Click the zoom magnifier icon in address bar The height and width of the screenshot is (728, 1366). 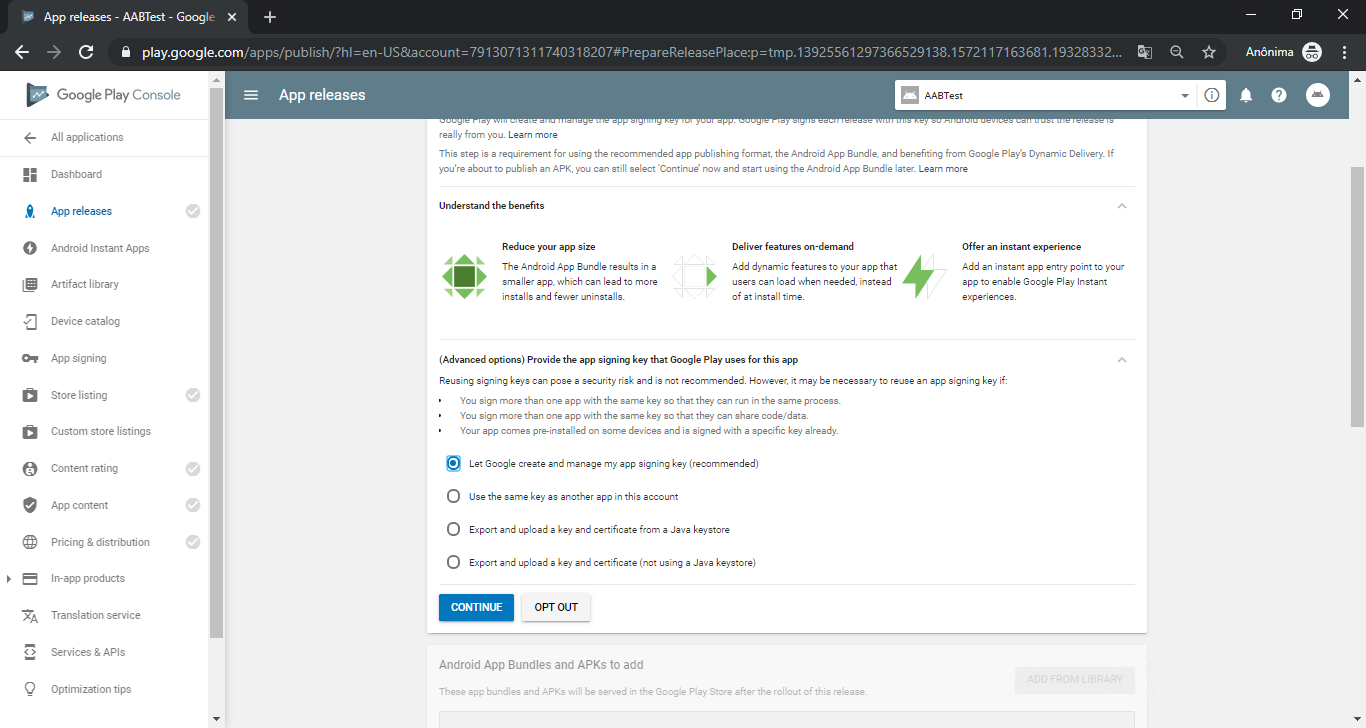click(x=1177, y=52)
